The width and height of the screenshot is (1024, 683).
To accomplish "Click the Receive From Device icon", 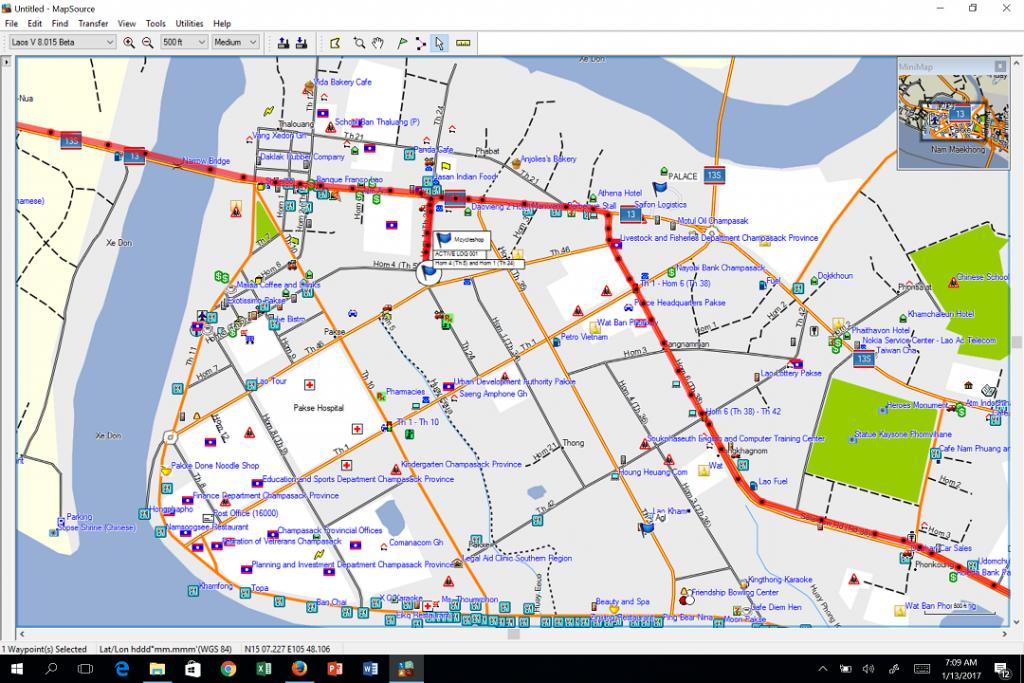I will 301,42.
